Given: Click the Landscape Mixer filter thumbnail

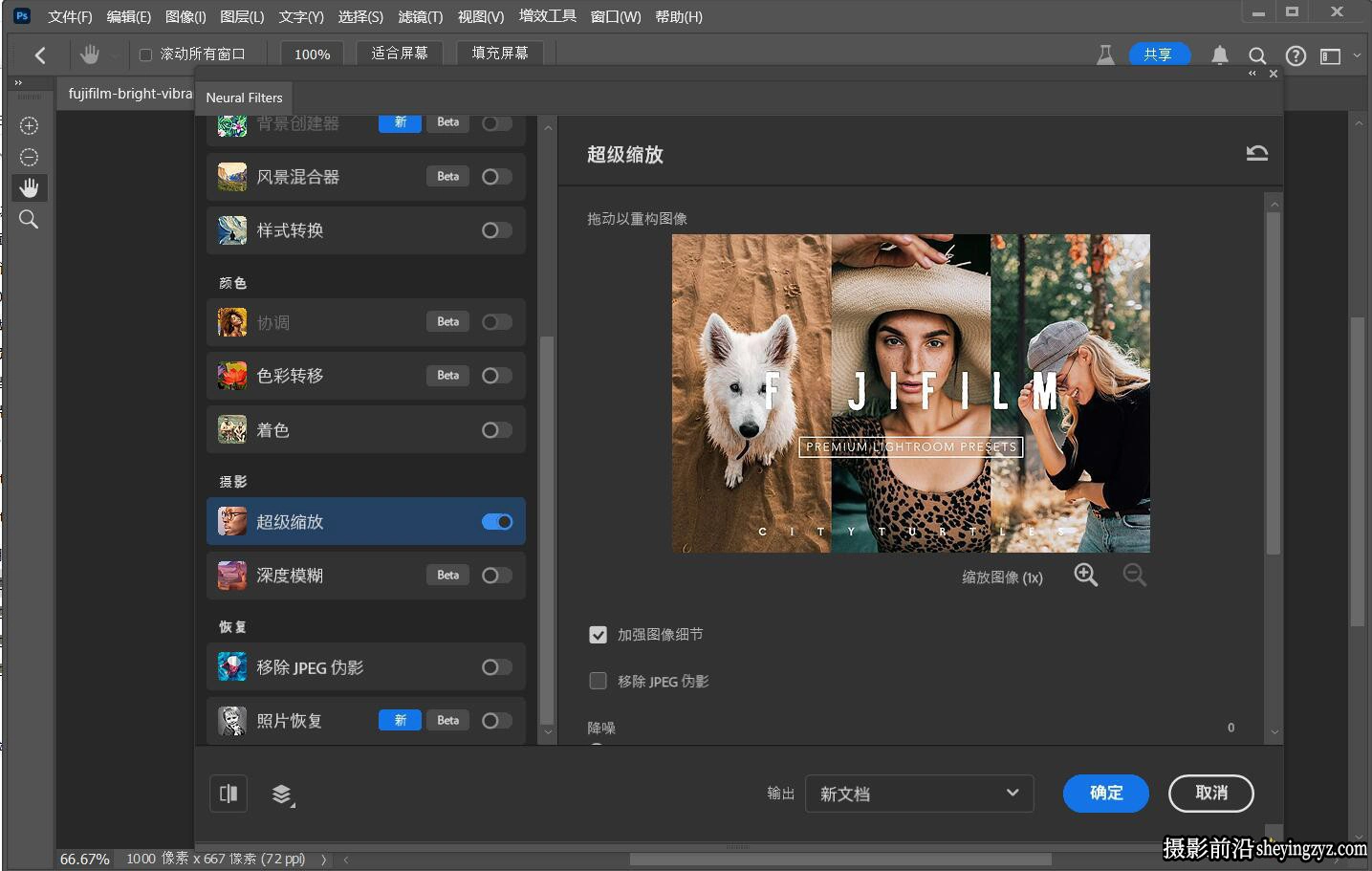Looking at the screenshot, I should coord(232,177).
